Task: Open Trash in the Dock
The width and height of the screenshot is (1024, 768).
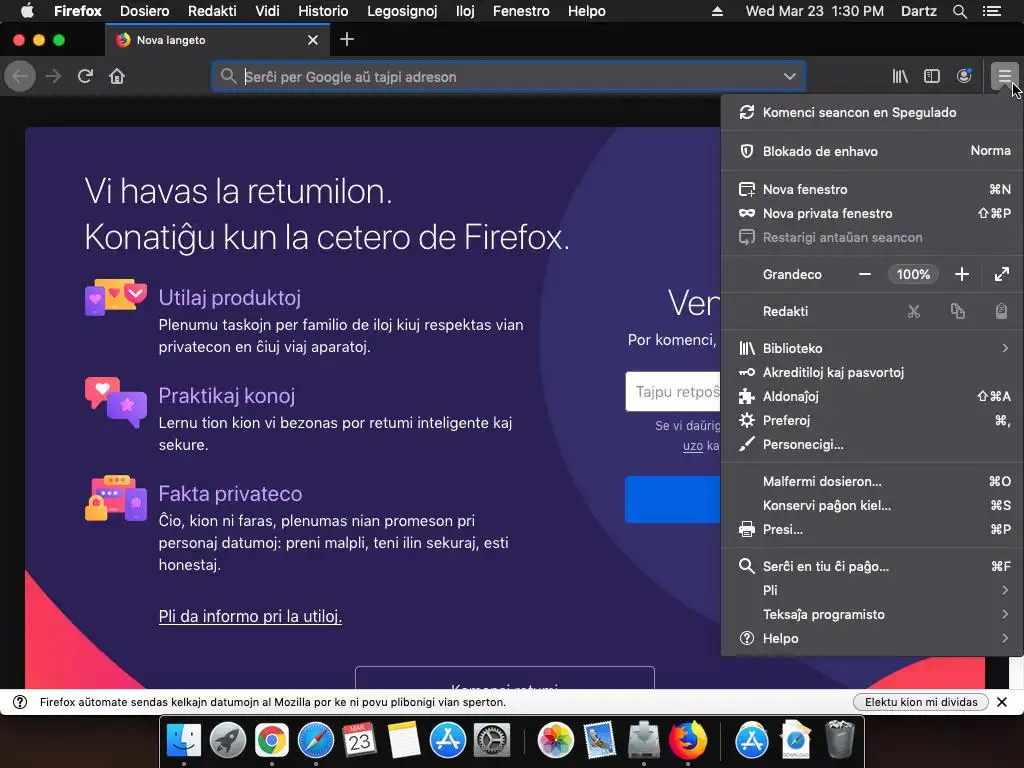Action: (839, 739)
